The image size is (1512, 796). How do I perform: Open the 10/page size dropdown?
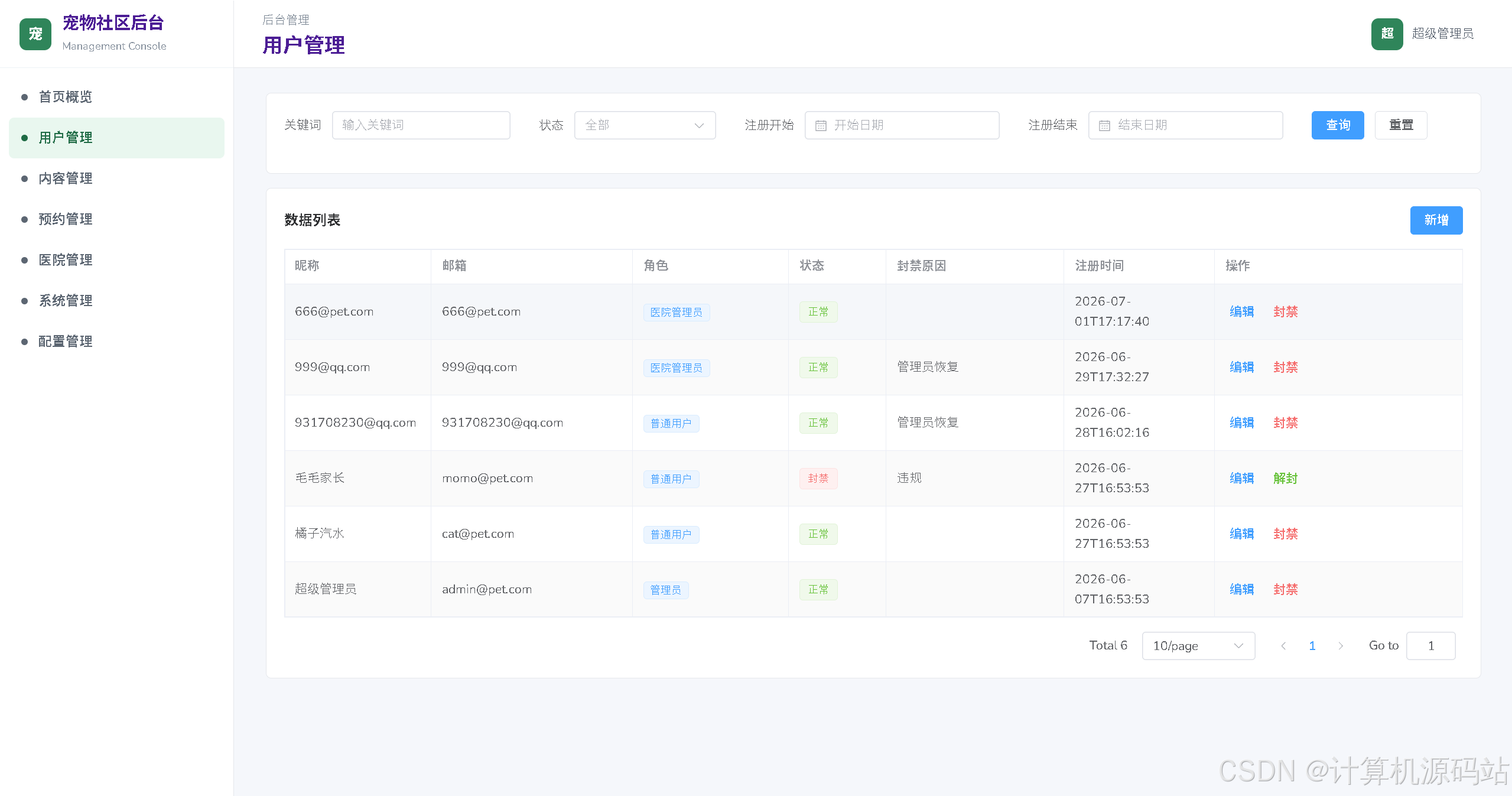coord(1198,646)
